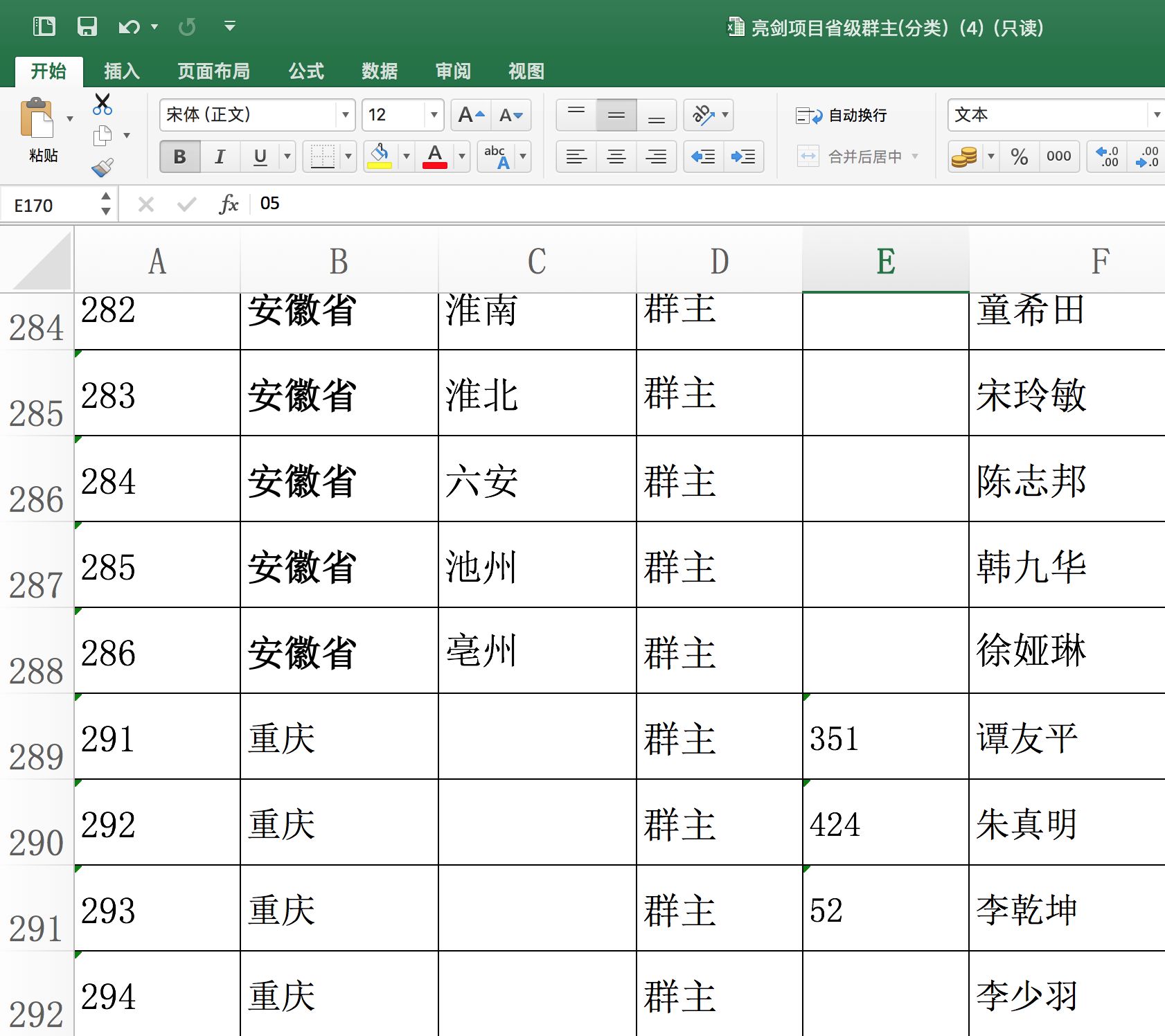Switch to the 审阅 tab

point(453,71)
